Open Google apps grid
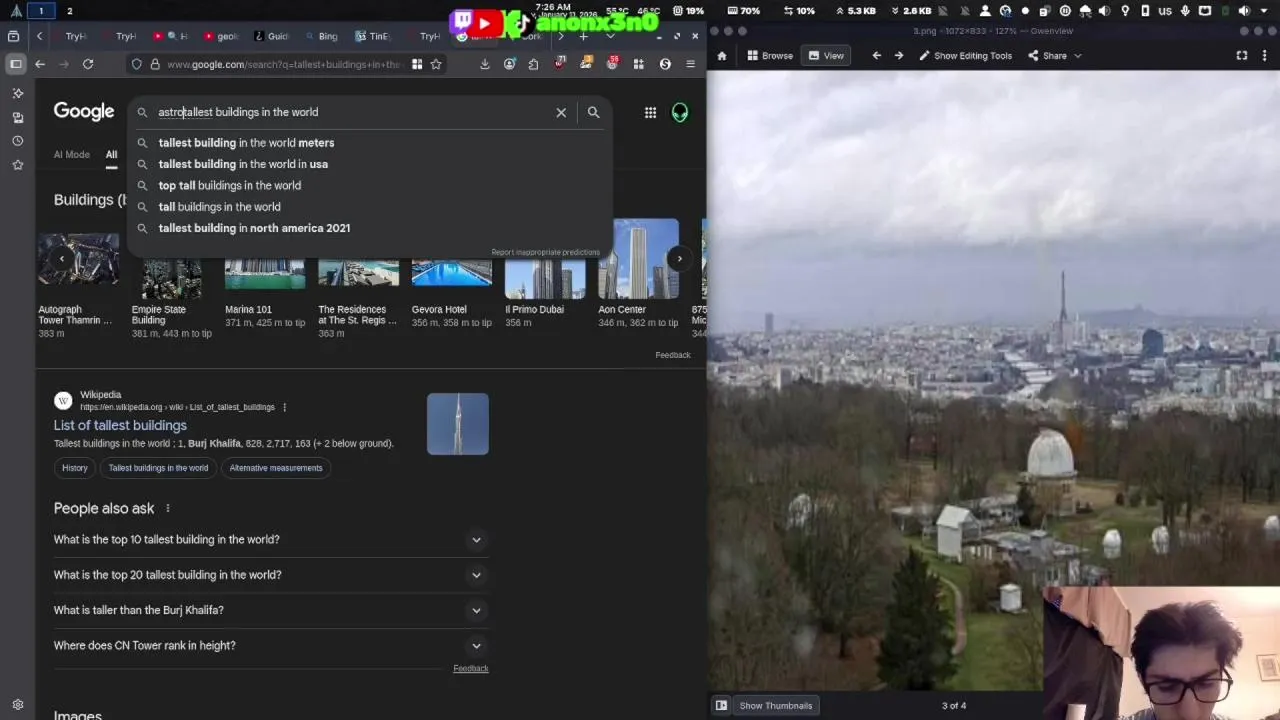Image resolution: width=1280 pixels, height=720 pixels. coord(650,112)
